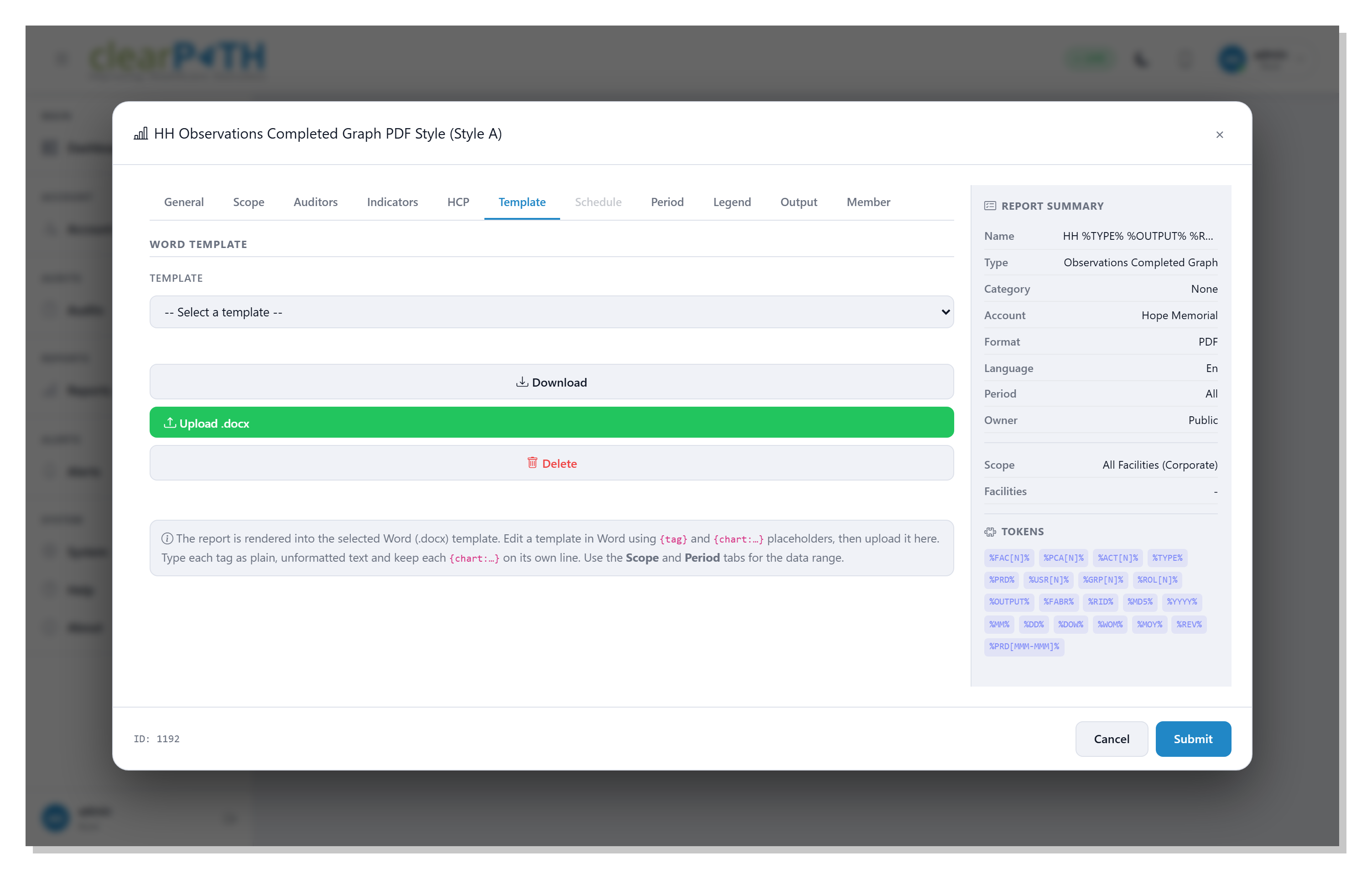
Task: Select the %MOY% token
Action: 1149,624
